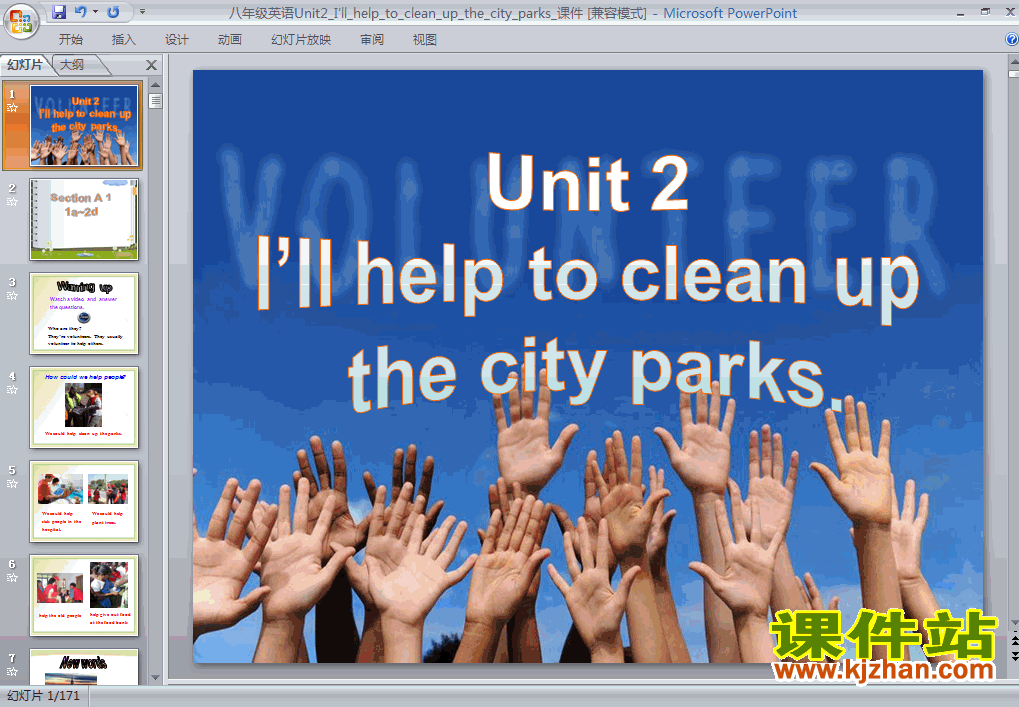Click main slide scroll down arrow

pyautogui.click(x=1014, y=623)
